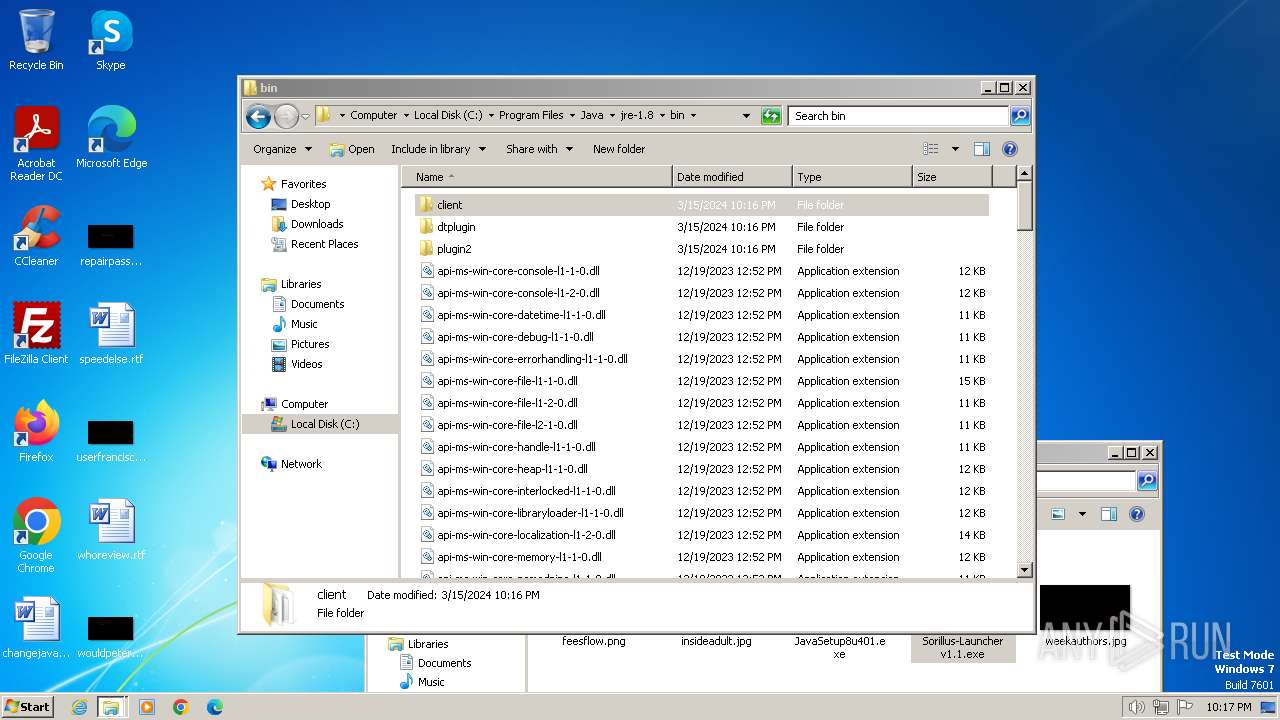Click the Open toolbar button
The image size is (1280, 720).
click(x=352, y=149)
